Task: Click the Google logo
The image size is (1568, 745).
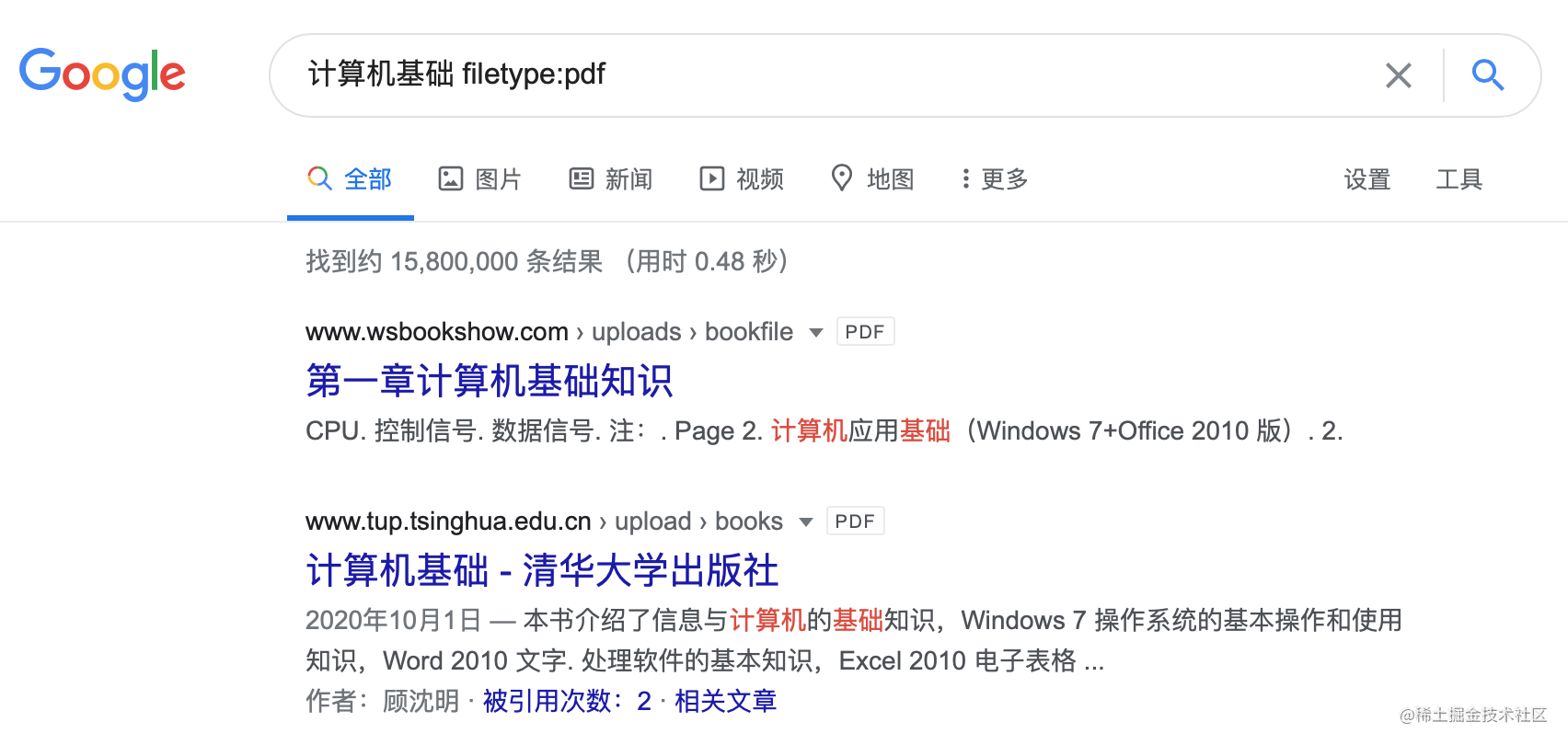Action: (x=102, y=74)
